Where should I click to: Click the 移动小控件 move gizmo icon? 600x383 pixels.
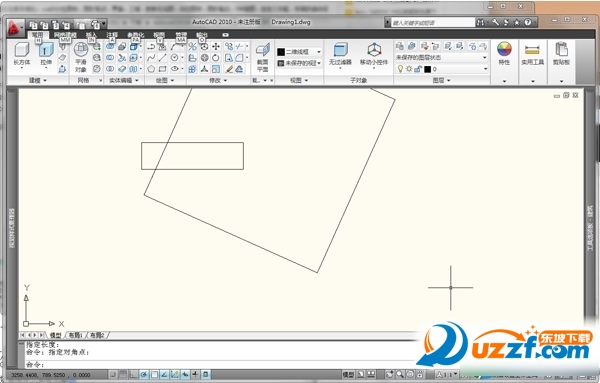[374, 54]
